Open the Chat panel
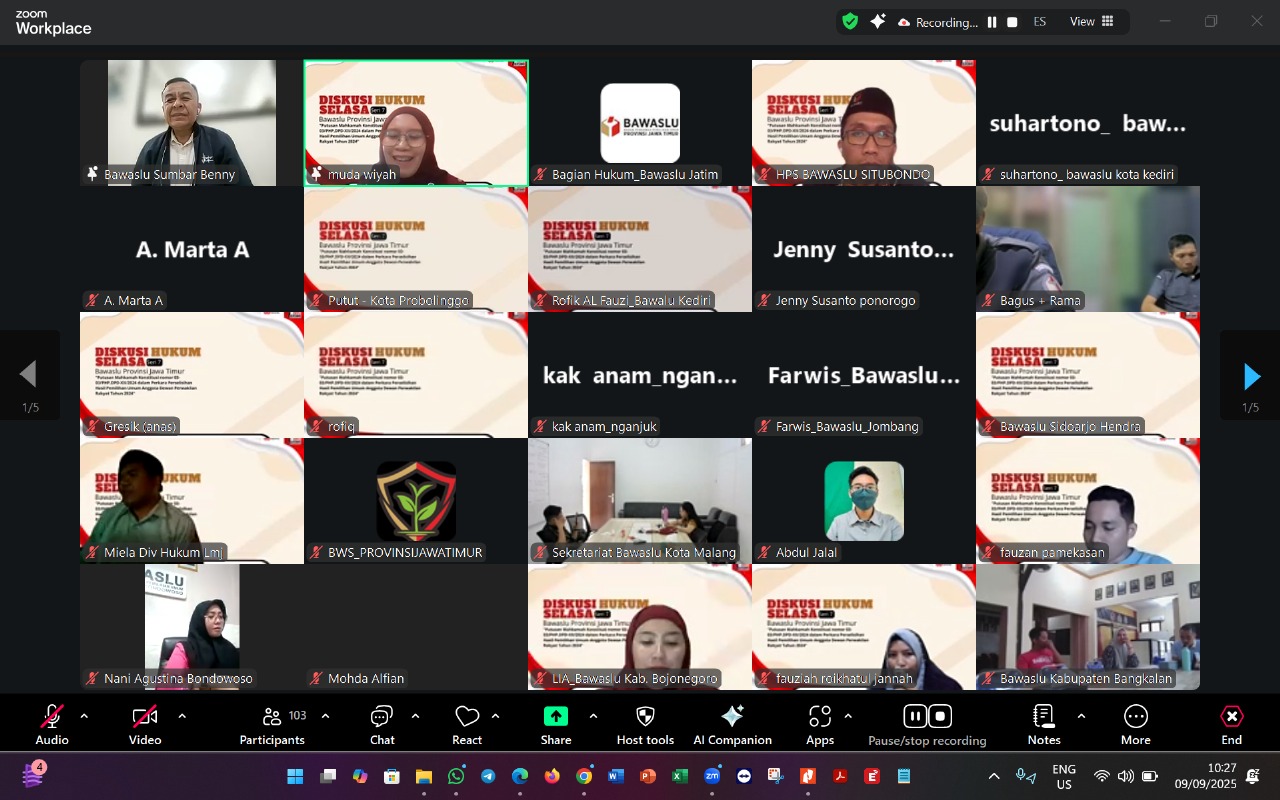Image resolution: width=1280 pixels, height=800 pixels. (x=382, y=724)
